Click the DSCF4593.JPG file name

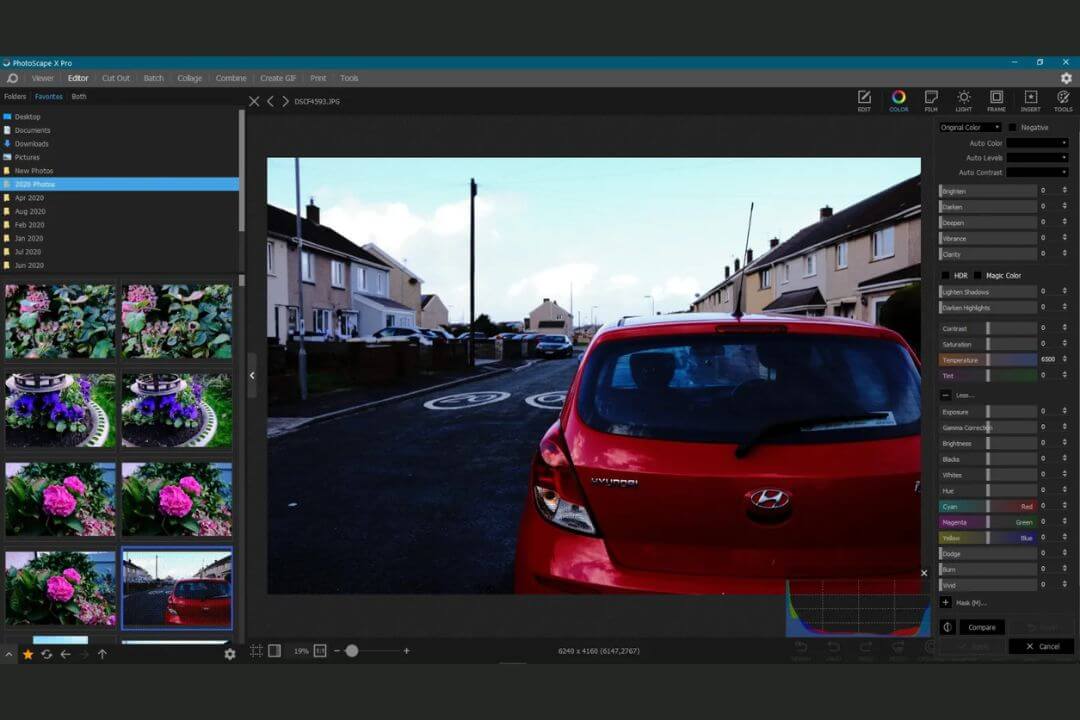tap(317, 101)
